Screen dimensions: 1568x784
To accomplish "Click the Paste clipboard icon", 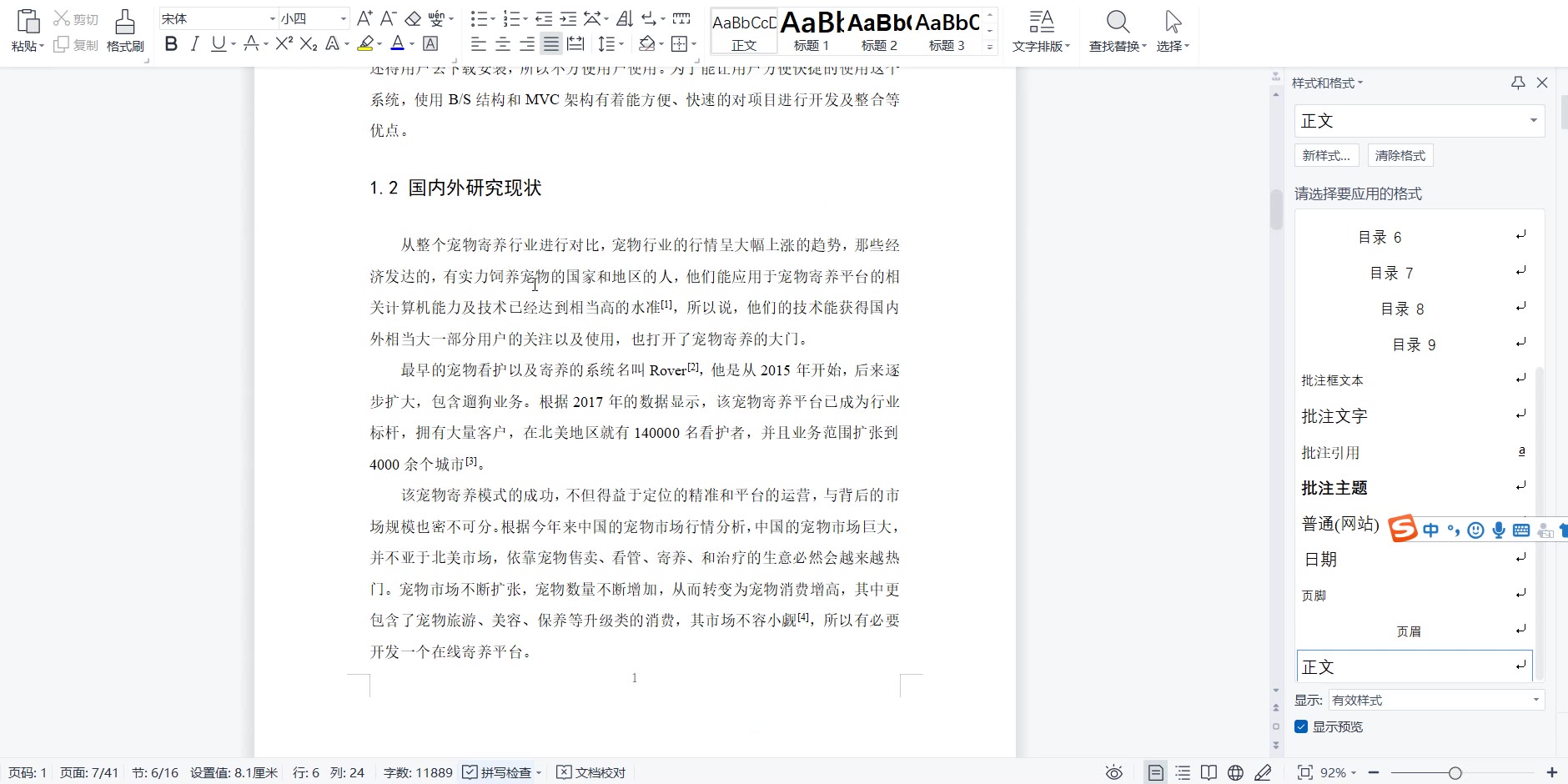I will (x=28, y=21).
